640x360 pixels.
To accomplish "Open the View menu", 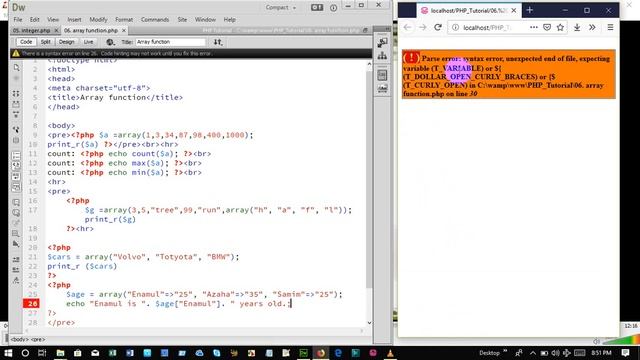I will pyautogui.click(x=53, y=20).
